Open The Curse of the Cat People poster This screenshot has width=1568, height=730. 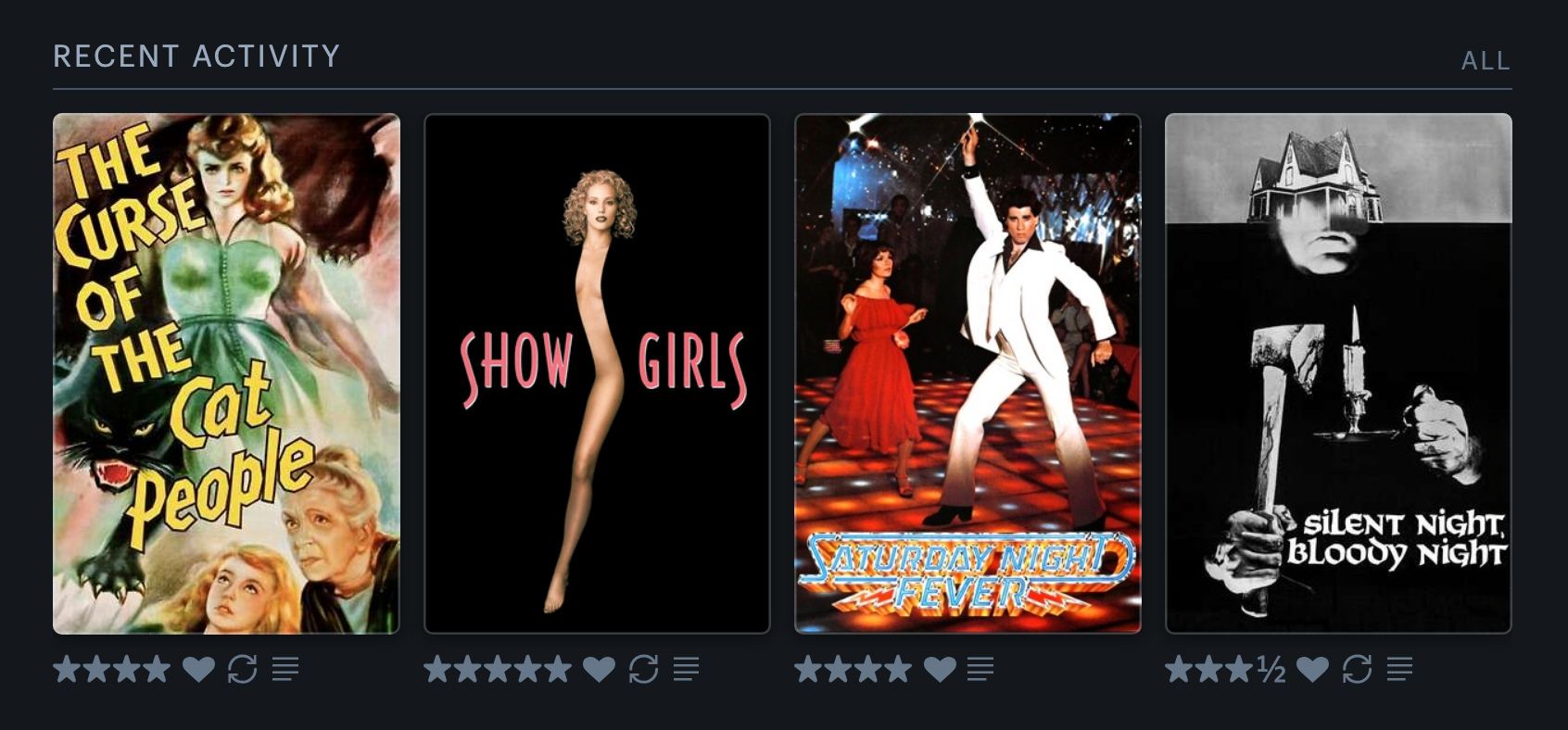(226, 373)
